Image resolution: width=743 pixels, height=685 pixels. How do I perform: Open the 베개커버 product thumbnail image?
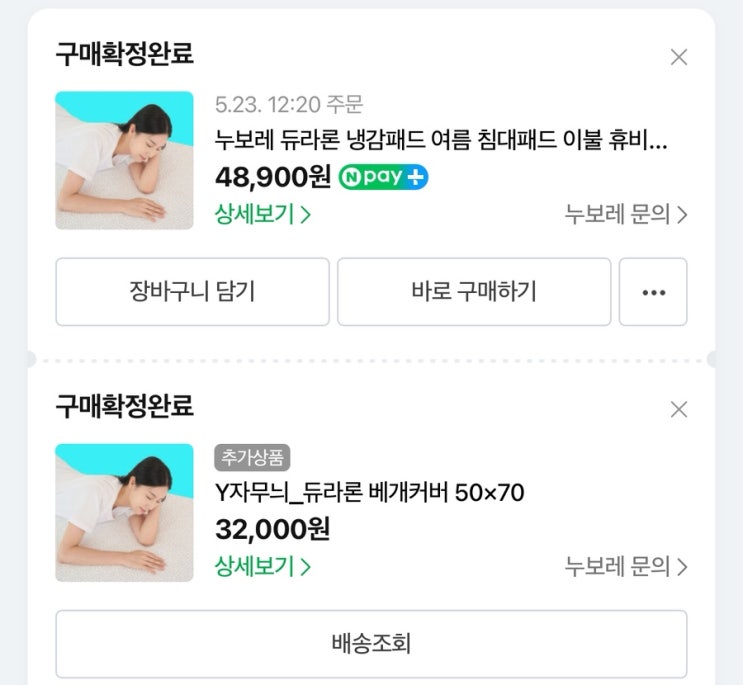(124, 513)
